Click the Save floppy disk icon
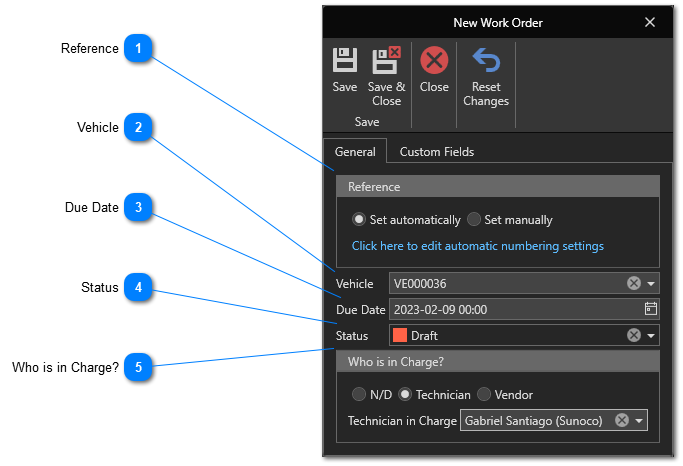 pos(345,62)
